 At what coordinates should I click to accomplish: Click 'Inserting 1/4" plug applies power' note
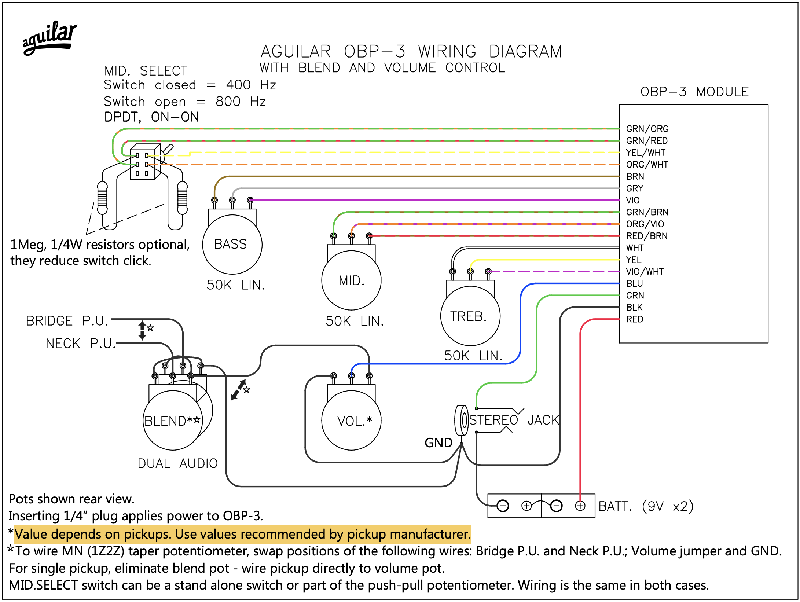[136, 516]
